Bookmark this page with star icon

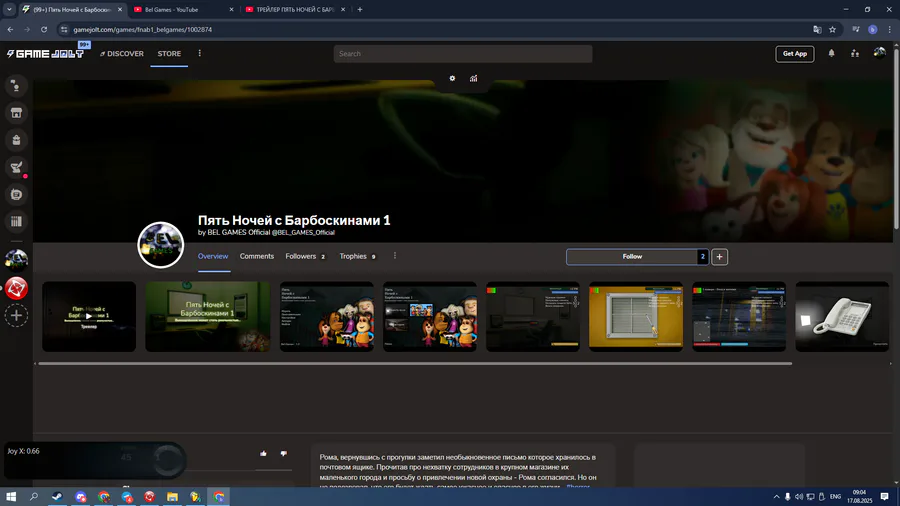pos(832,29)
